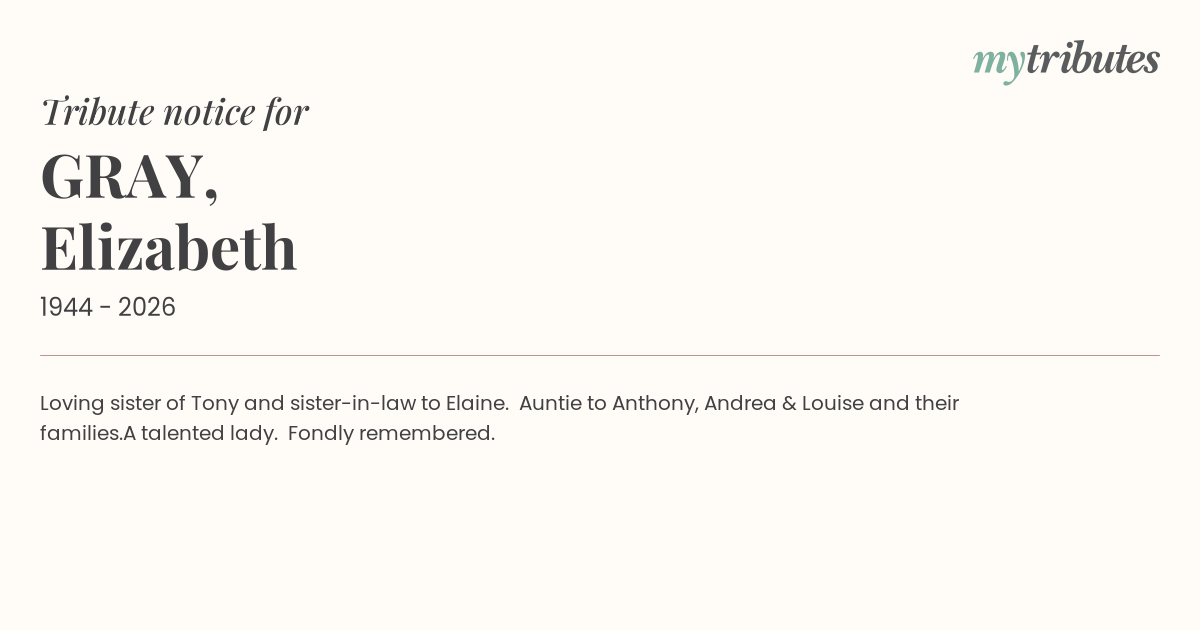Click the green "my" part of the logo

tap(998, 62)
